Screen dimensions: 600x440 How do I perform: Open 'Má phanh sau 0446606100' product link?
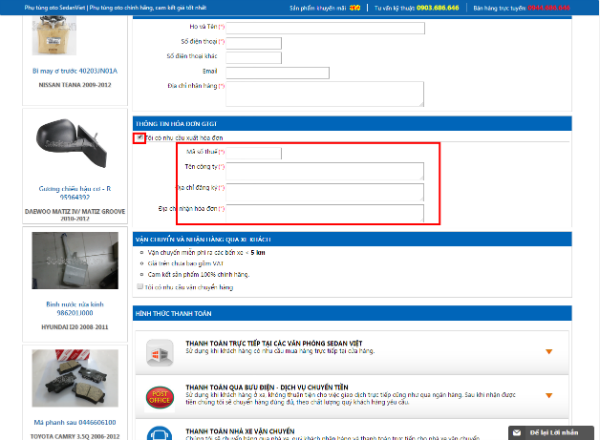pos(75,422)
